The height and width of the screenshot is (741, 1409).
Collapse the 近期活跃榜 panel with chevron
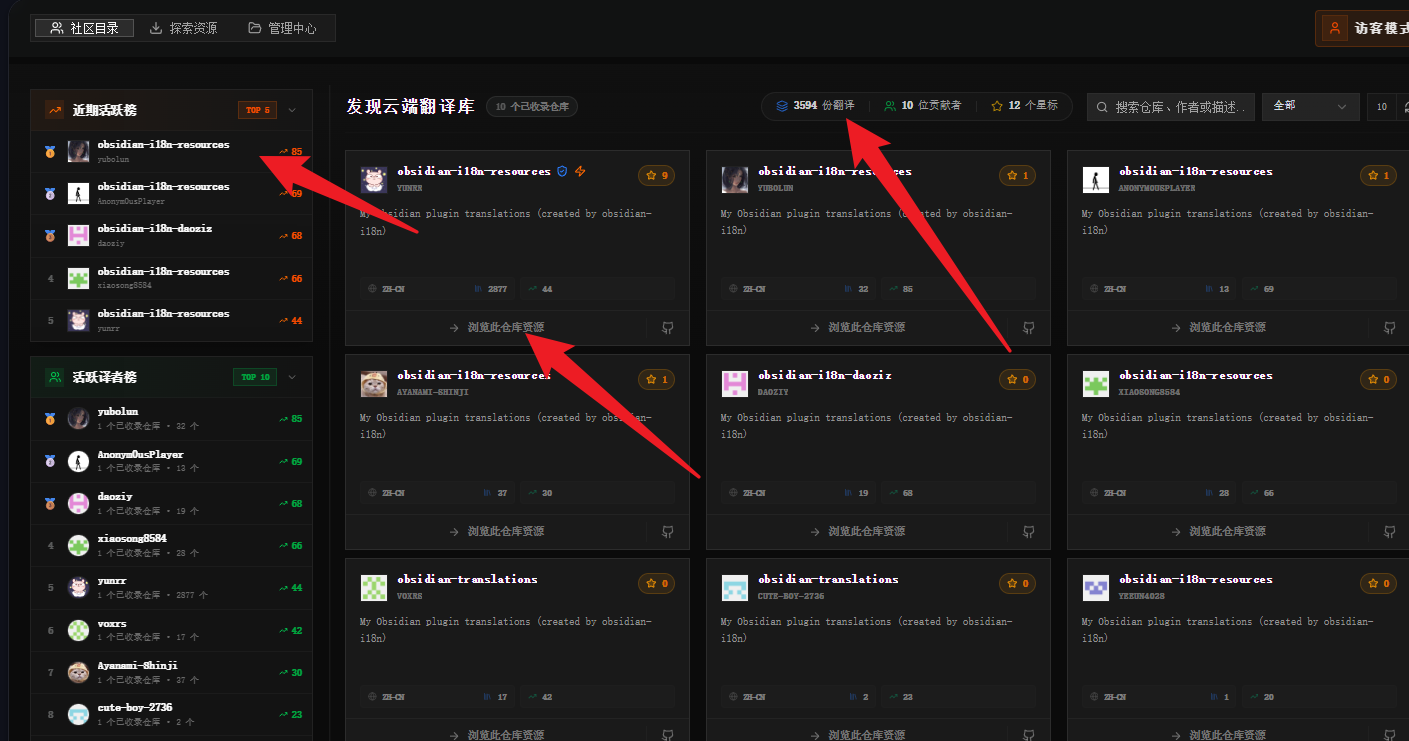click(x=292, y=110)
